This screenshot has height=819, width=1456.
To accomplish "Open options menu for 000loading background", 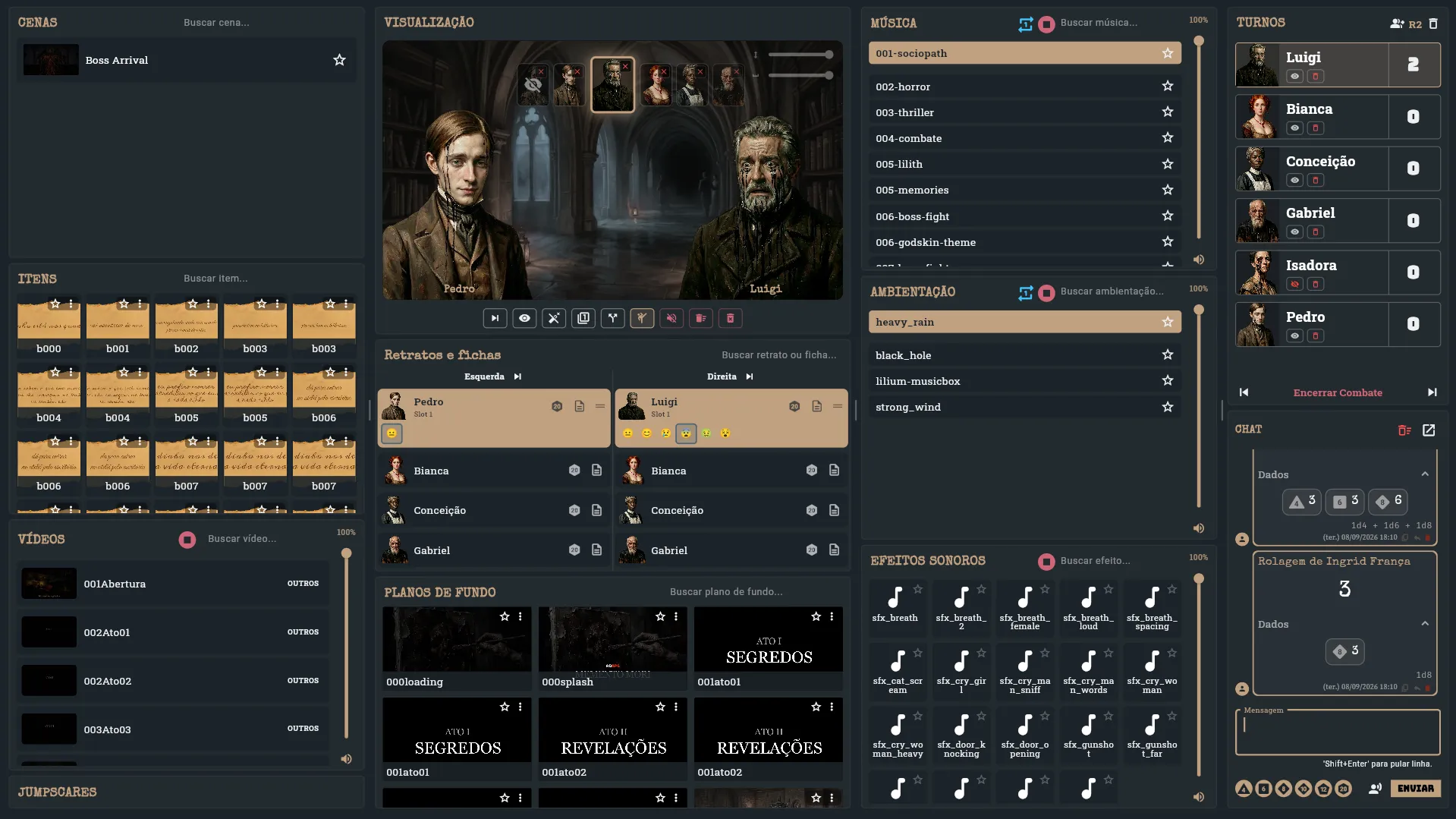I will pos(520,617).
